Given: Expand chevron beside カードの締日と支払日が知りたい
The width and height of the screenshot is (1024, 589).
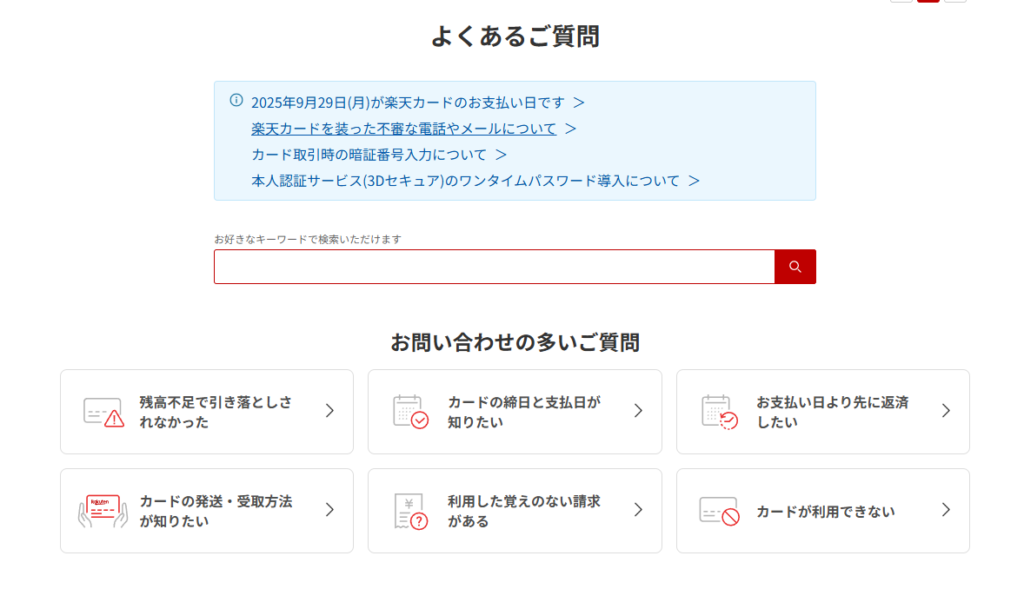Looking at the screenshot, I should pos(638,411).
